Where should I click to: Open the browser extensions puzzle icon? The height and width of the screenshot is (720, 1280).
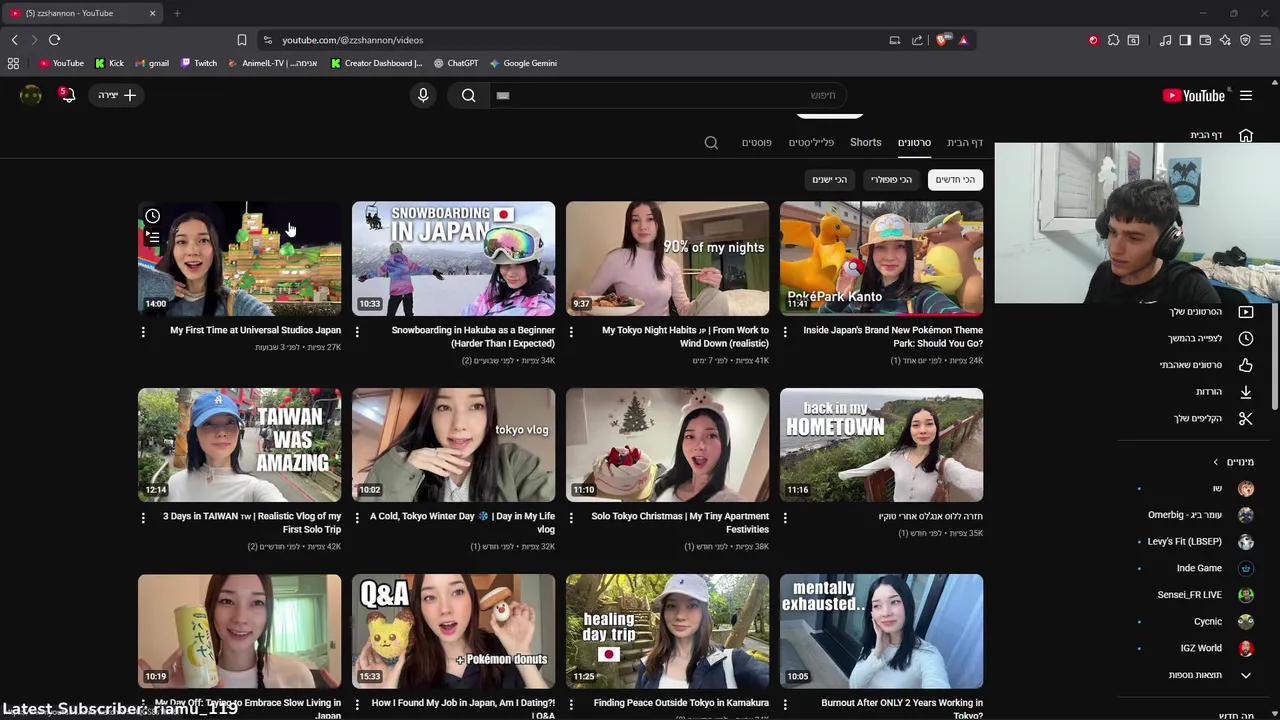(x=1113, y=40)
